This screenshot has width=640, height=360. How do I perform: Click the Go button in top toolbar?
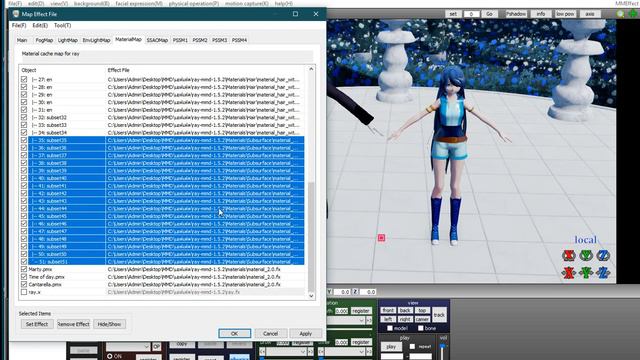coord(489,14)
